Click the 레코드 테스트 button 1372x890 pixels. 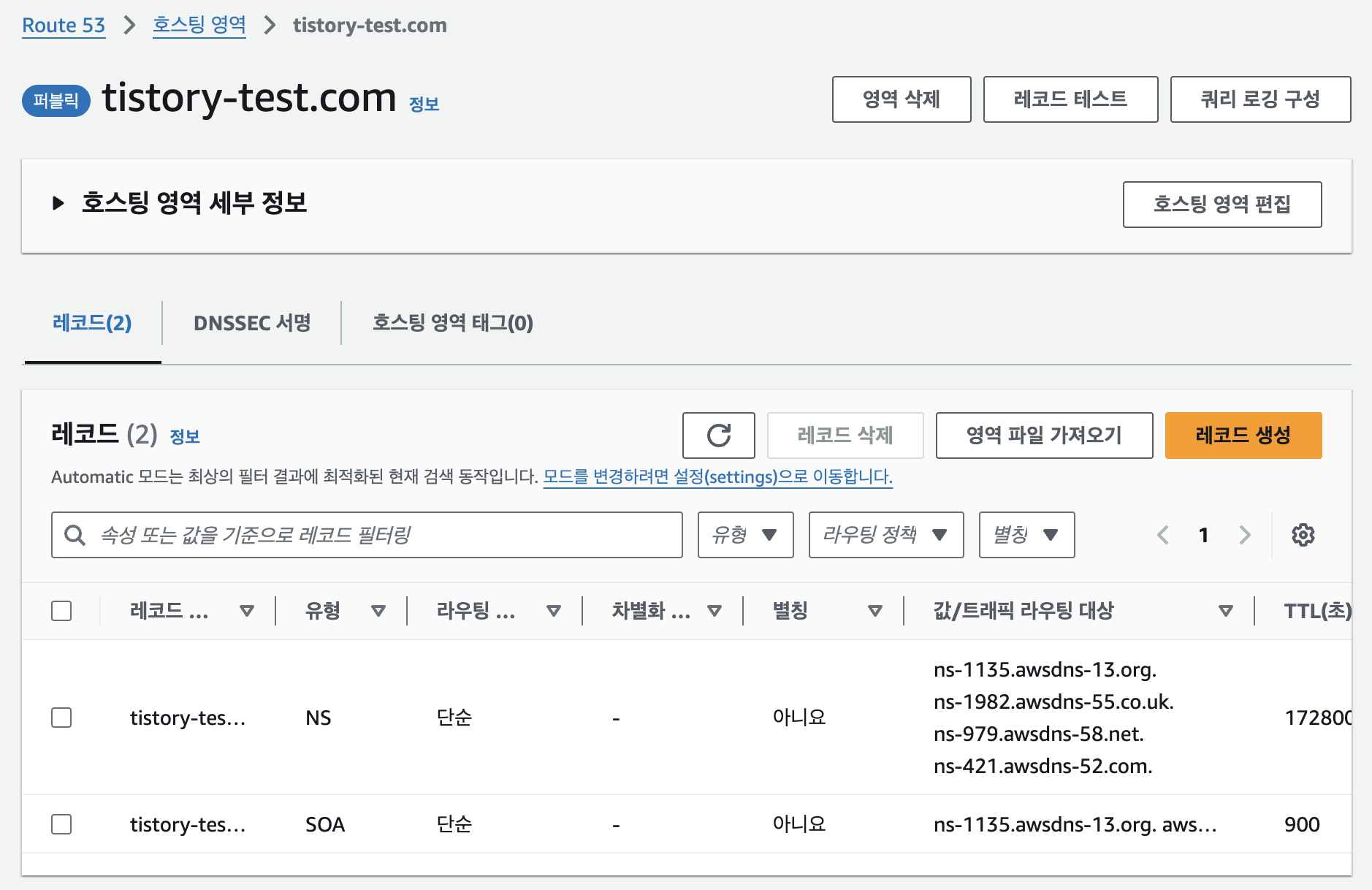pos(1070,99)
